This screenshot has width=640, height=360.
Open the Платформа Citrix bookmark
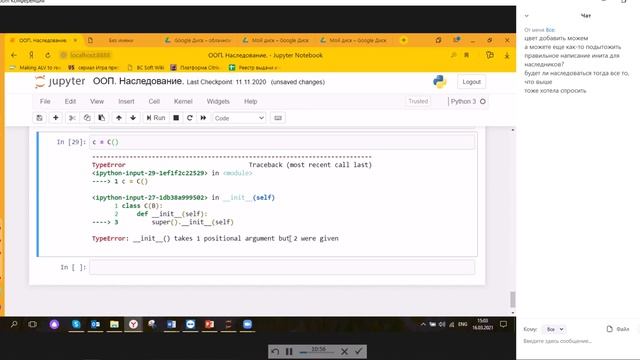pos(196,67)
